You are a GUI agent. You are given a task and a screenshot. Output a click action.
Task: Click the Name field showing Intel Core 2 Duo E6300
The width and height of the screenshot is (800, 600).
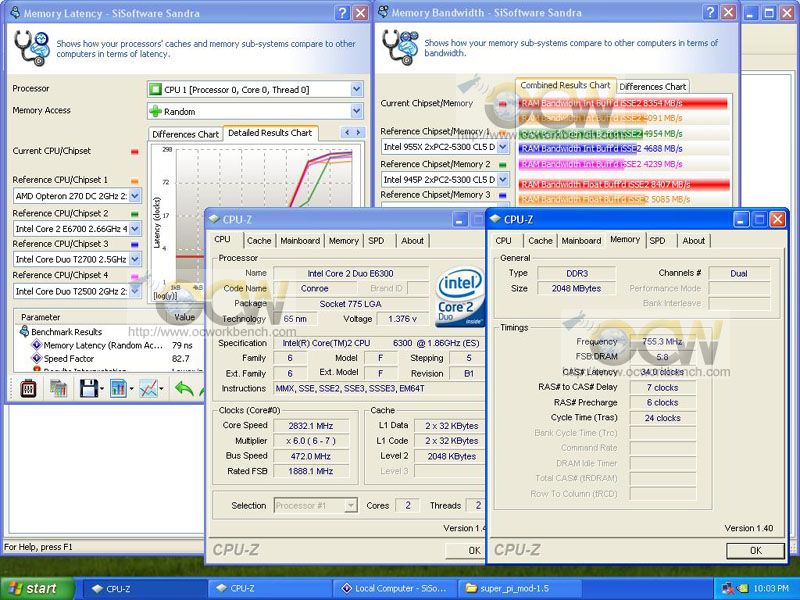pos(350,273)
